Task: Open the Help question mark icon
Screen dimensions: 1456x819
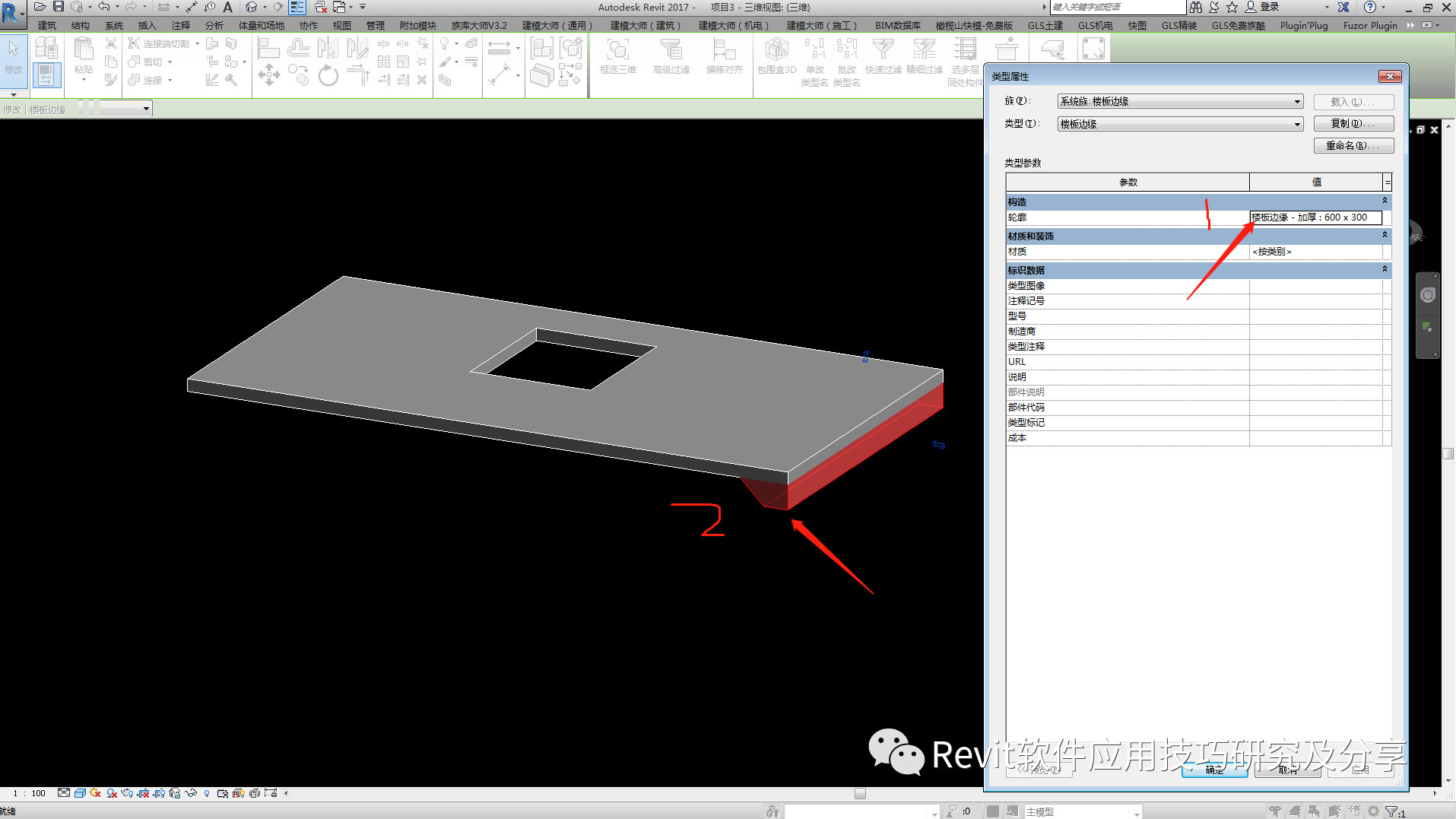Action: (1370, 7)
